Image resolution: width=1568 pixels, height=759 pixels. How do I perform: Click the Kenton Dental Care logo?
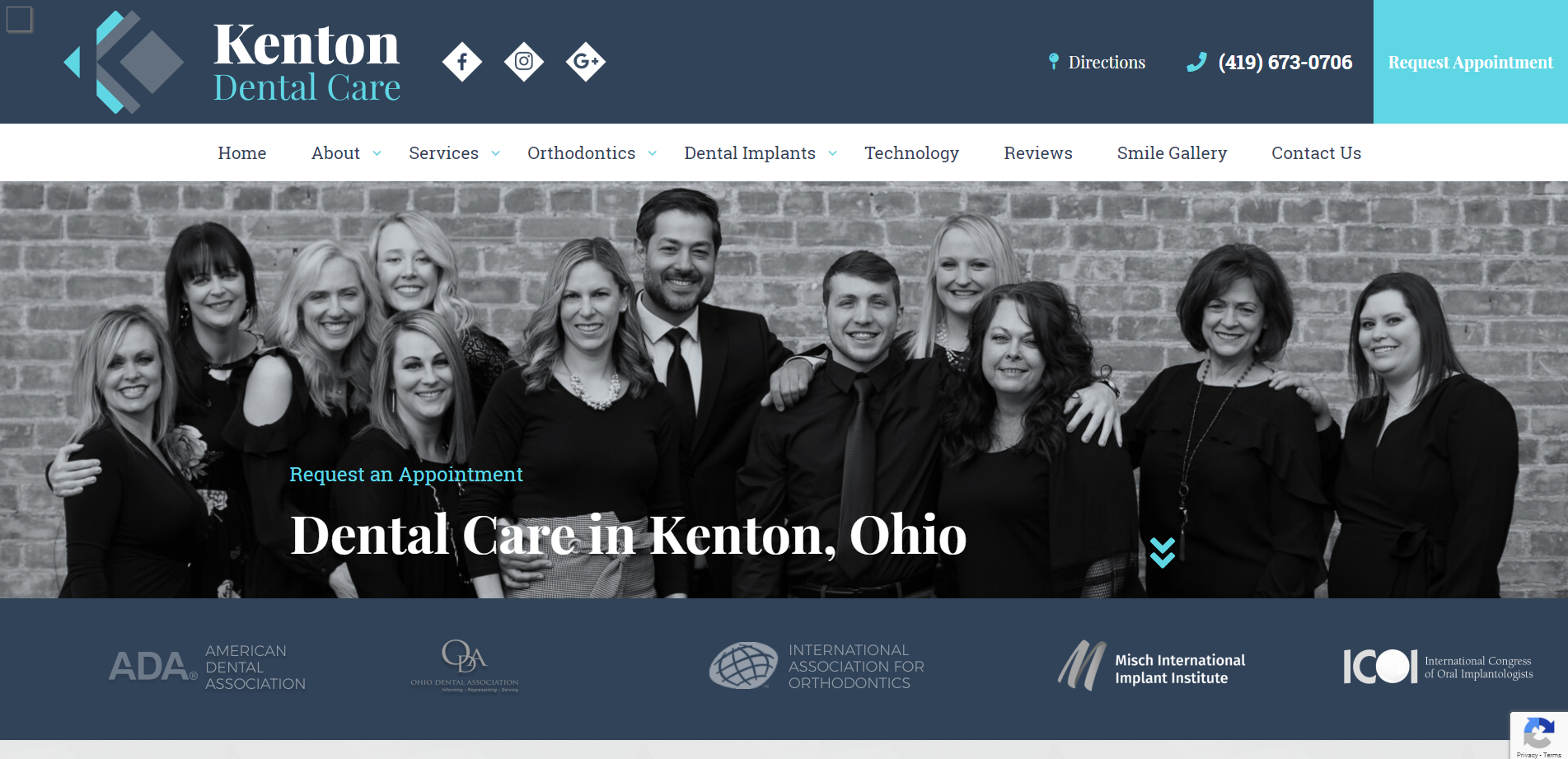tap(232, 63)
